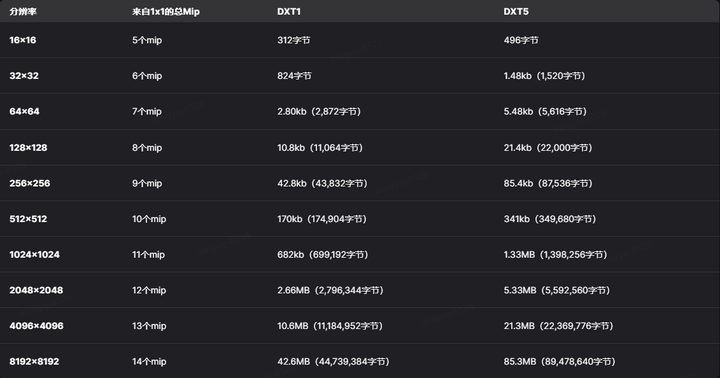The image size is (720, 378).
Task: Click the 5个mip cell
Action: (x=147, y=40)
